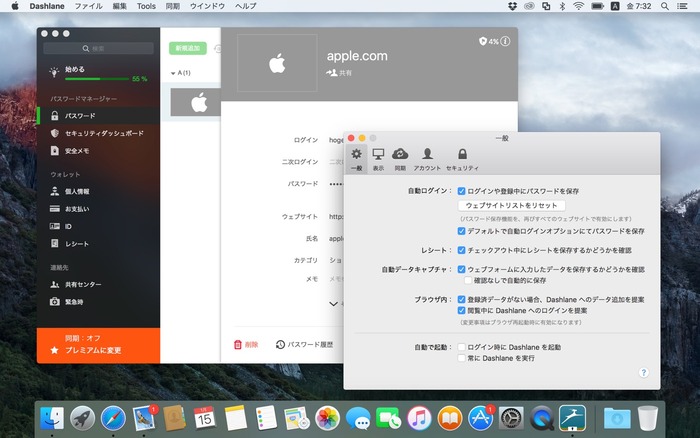
Task: Switch to the 表示 display preferences tab
Action: pyautogui.click(x=378, y=159)
